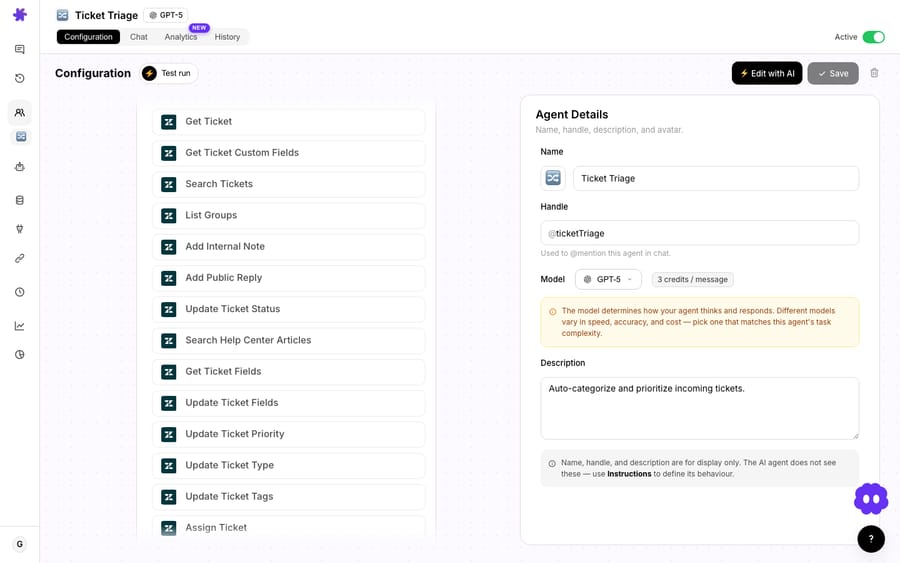This screenshot has width=900, height=563.
Task: Select the Ticket Triage agent sidebar icon
Action: pos(21,137)
